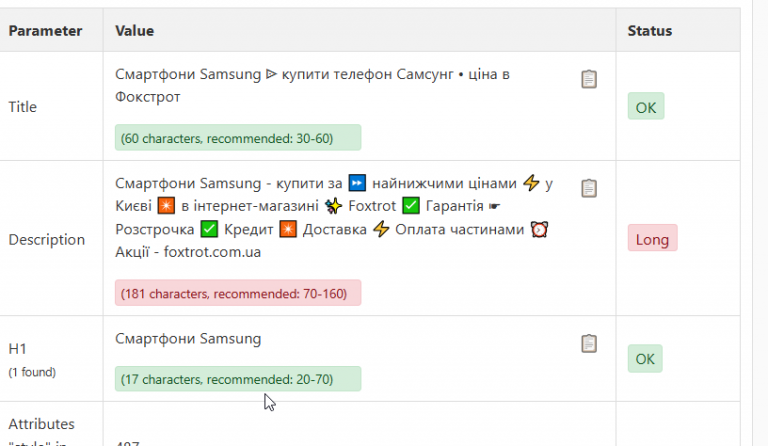Viewport: 768px width, 446px height.
Task: Click the sparkles emoji before Foxtrot
Action: [334, 206]
